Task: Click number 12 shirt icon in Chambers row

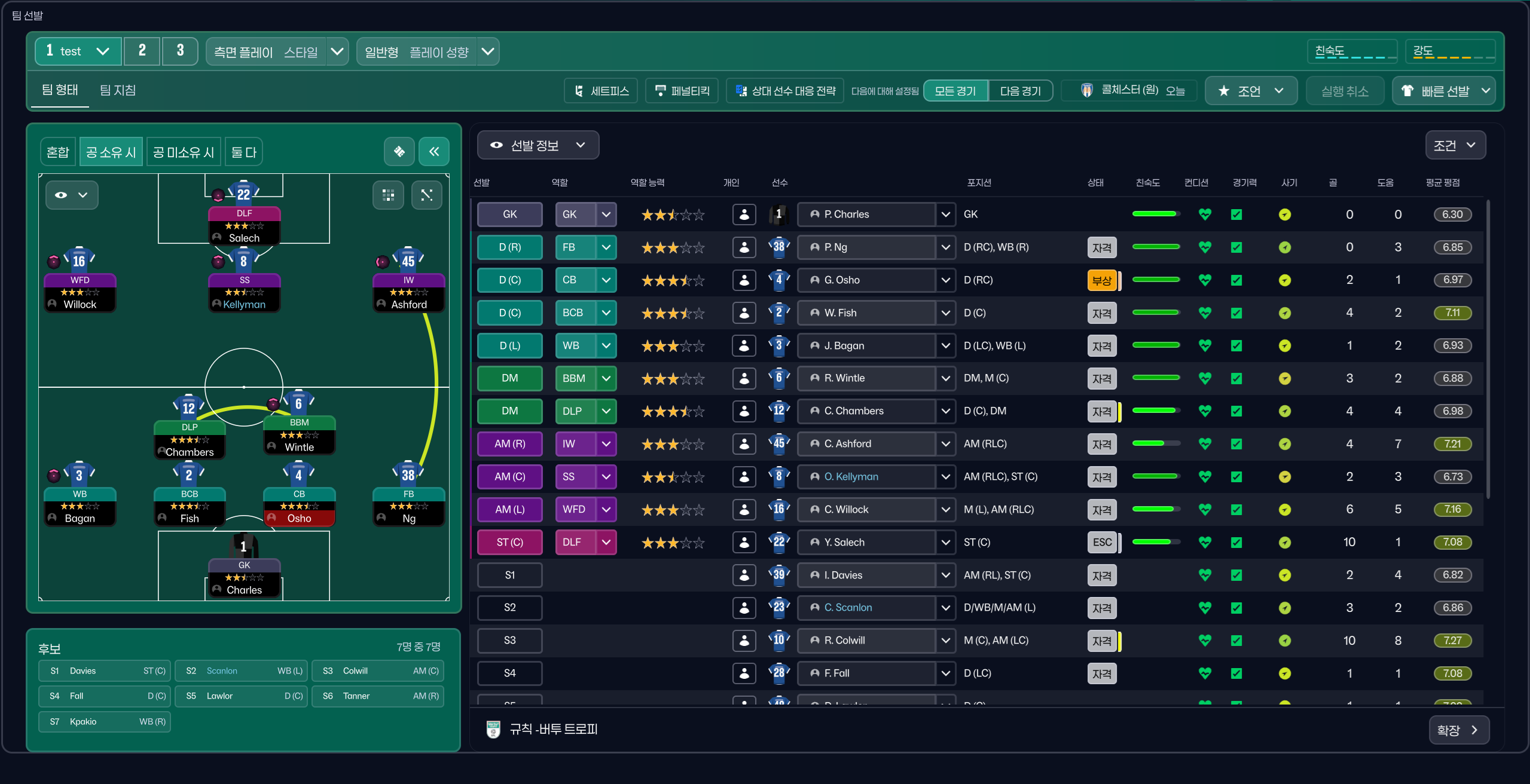Action: pyautogui.click(x=778, y=411)
